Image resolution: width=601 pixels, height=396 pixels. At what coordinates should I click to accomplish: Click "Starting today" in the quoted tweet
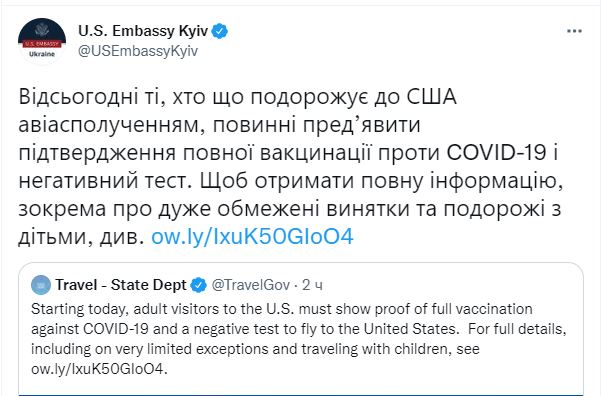[x=78, y=309]
